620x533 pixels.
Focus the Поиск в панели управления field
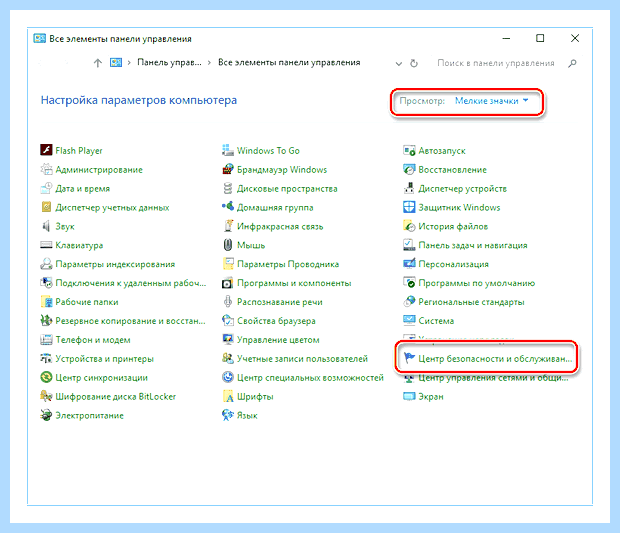point(496,63)
